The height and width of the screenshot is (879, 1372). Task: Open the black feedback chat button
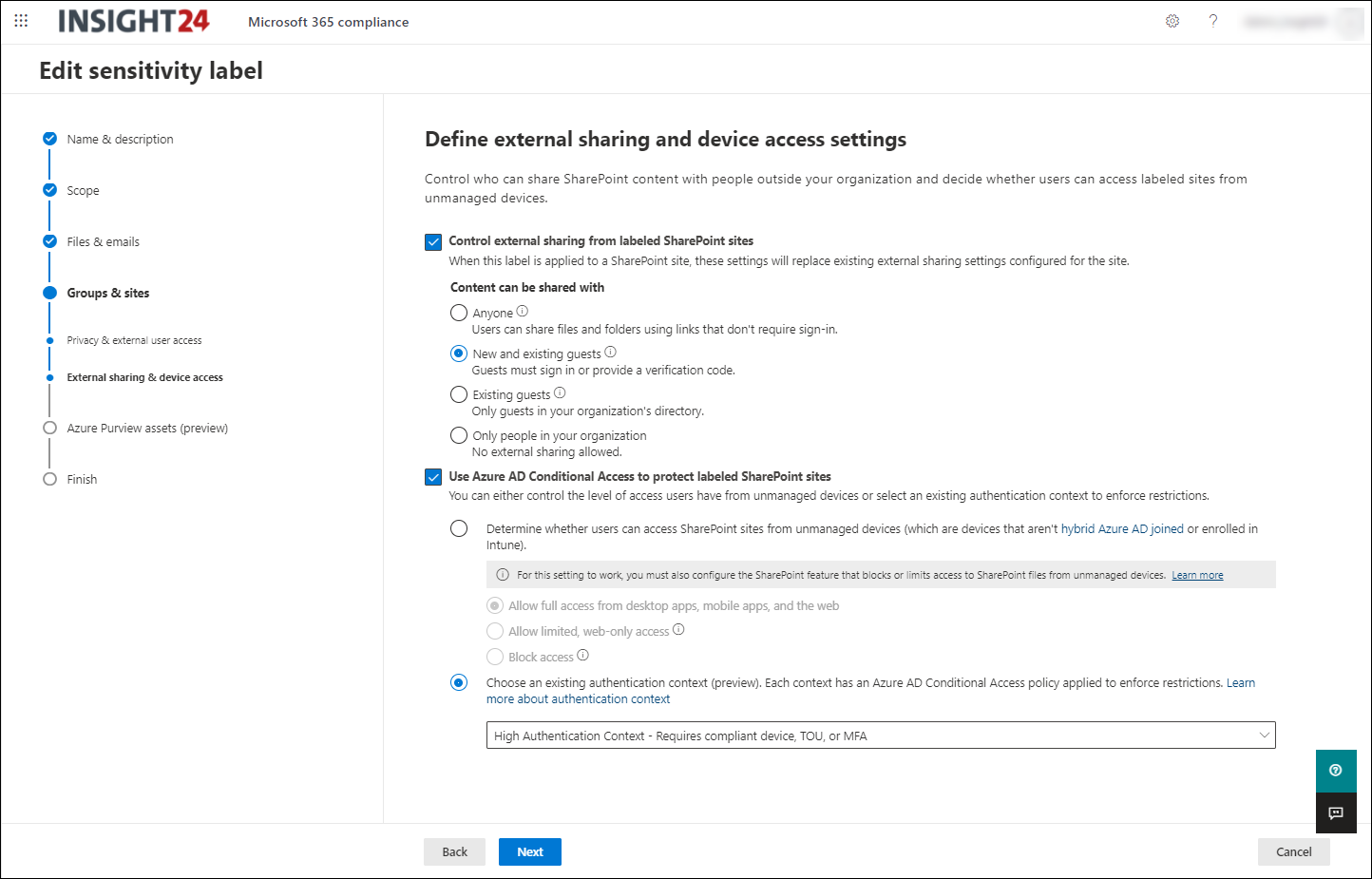[1336, 813]
